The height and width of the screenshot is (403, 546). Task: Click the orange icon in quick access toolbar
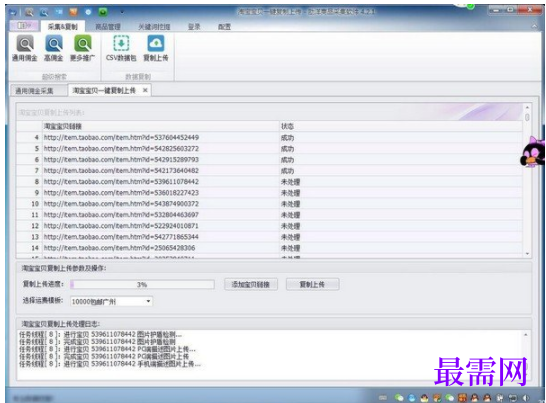(73, 12)
